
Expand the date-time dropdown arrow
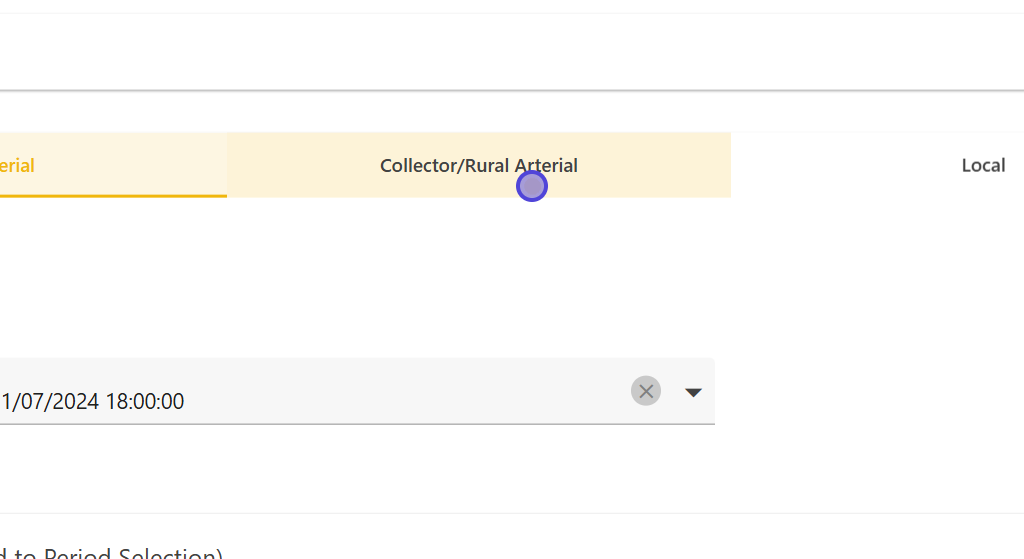[x=693, y=392]
